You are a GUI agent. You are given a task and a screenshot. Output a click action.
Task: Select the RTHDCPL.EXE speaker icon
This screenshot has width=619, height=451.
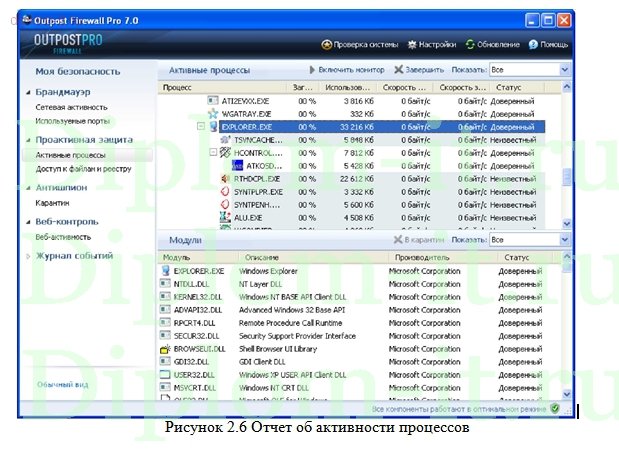pos(225,179)
